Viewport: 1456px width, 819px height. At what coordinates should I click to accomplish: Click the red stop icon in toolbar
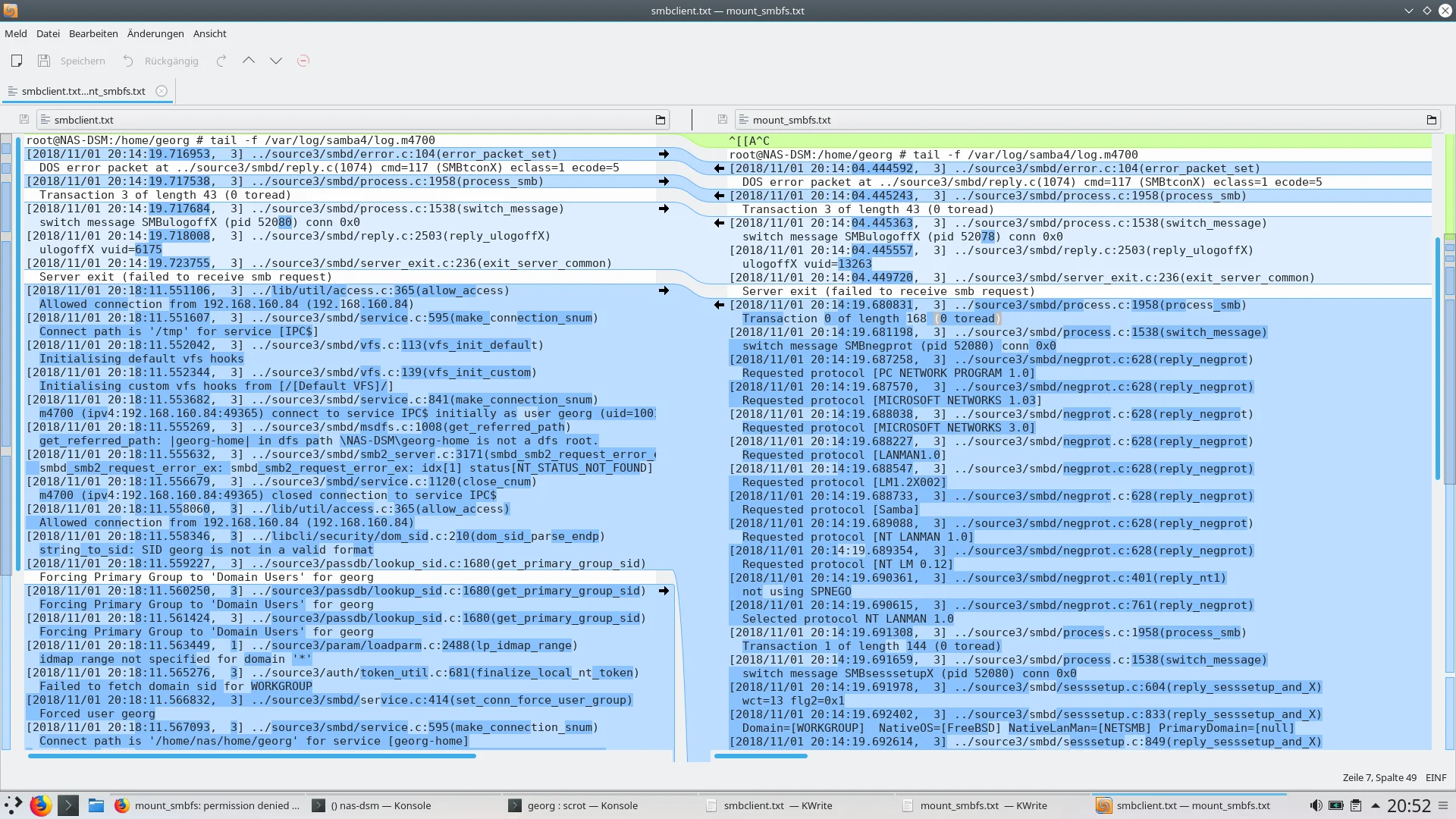click(x=303, y=61)
